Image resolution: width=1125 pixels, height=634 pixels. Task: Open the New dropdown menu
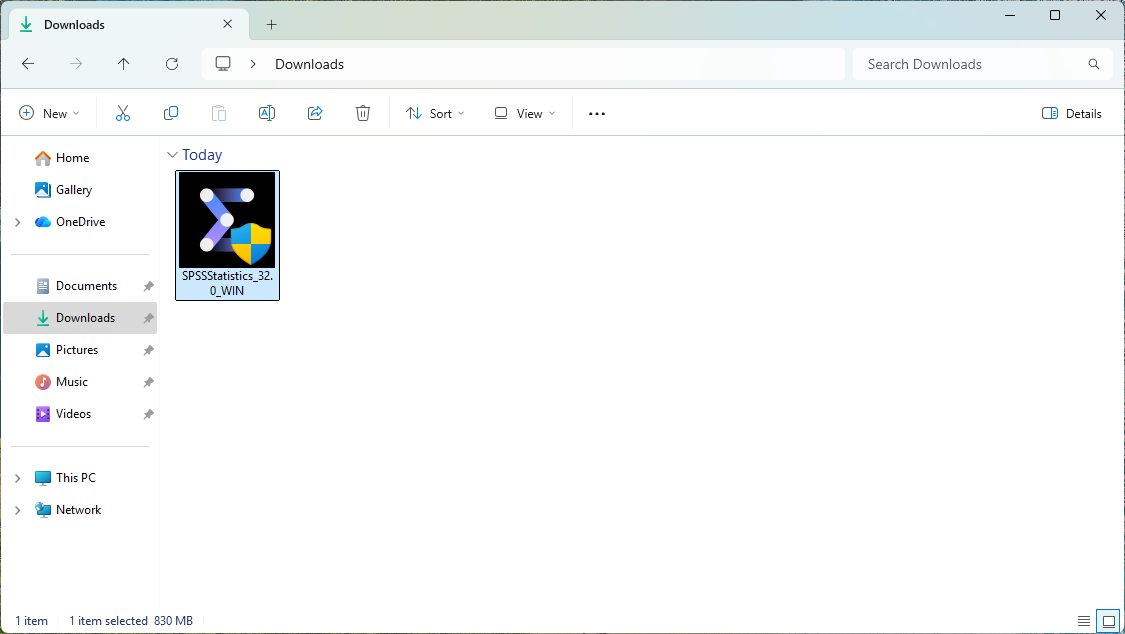coord(49,113)
